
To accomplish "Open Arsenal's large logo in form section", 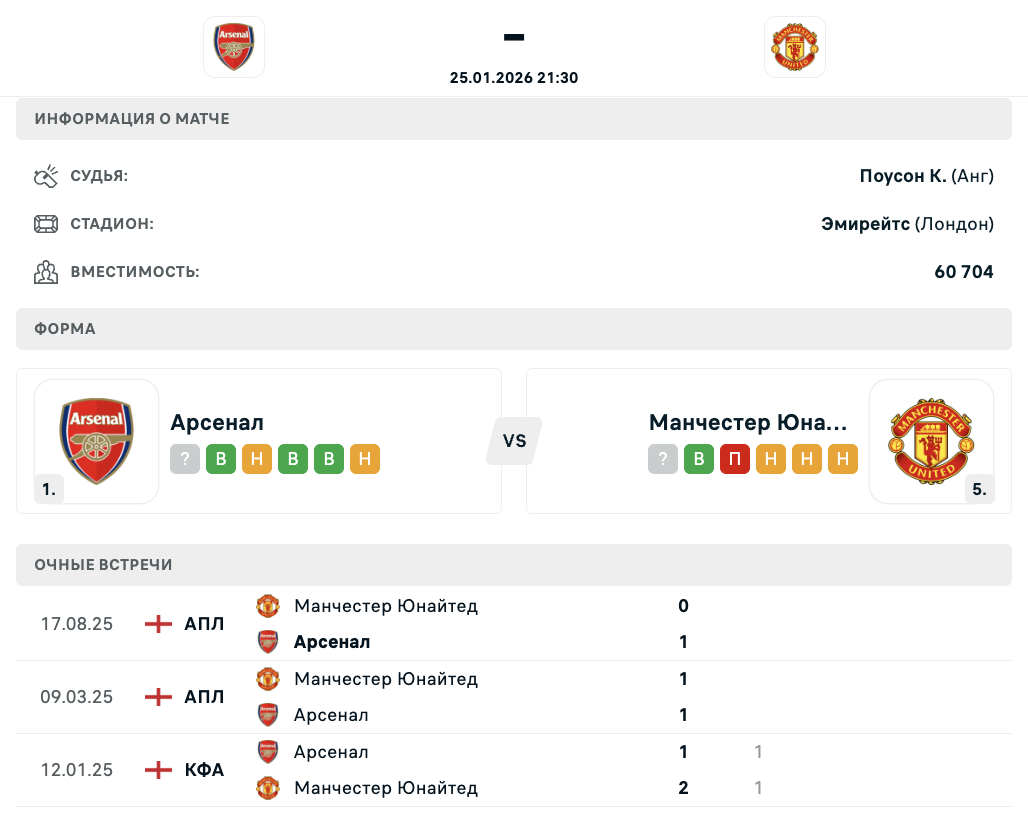I will point(97,441).
